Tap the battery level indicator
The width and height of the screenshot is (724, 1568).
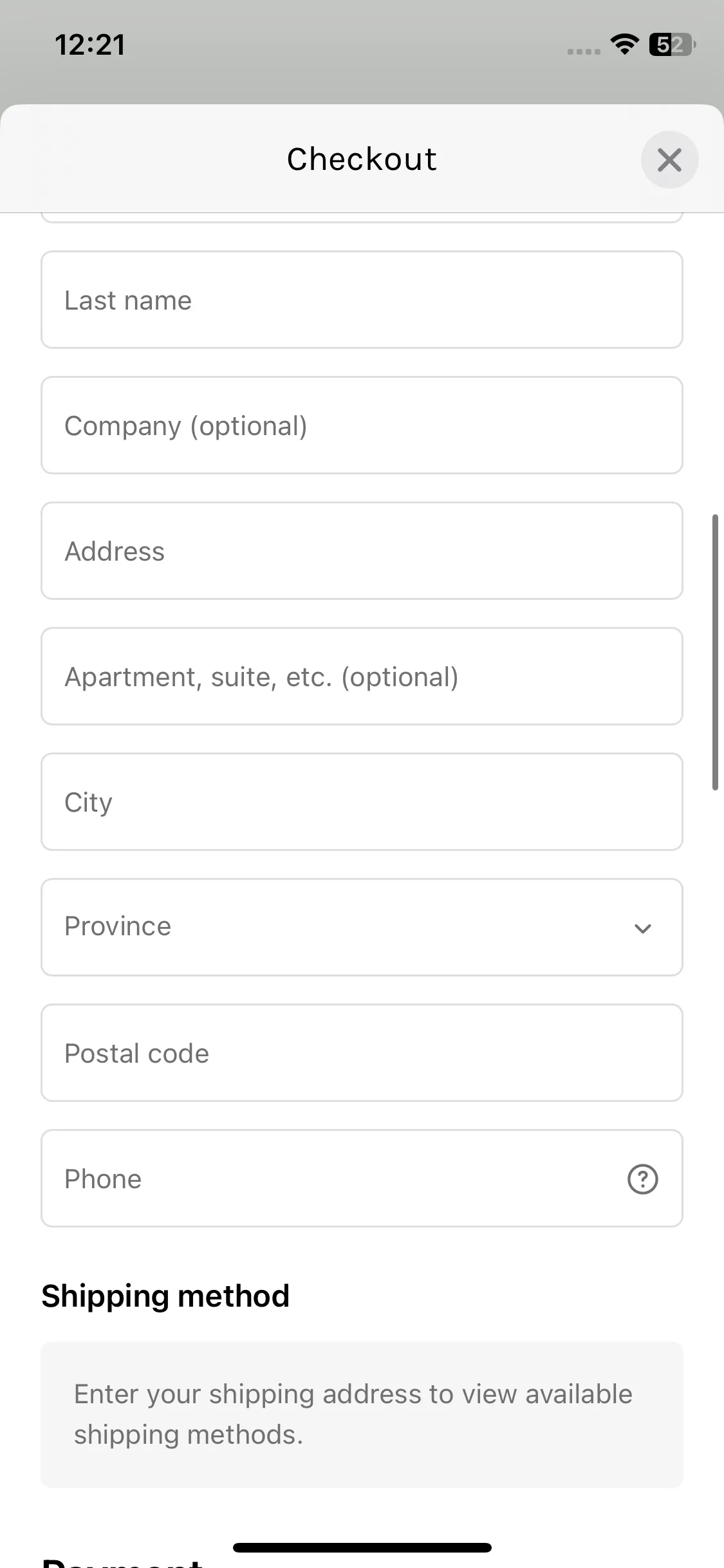(672, 44)
